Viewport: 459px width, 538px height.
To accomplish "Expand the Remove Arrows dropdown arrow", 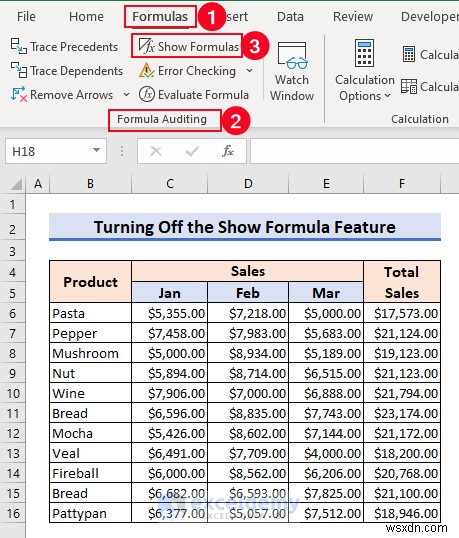I will tap(126, 94).
